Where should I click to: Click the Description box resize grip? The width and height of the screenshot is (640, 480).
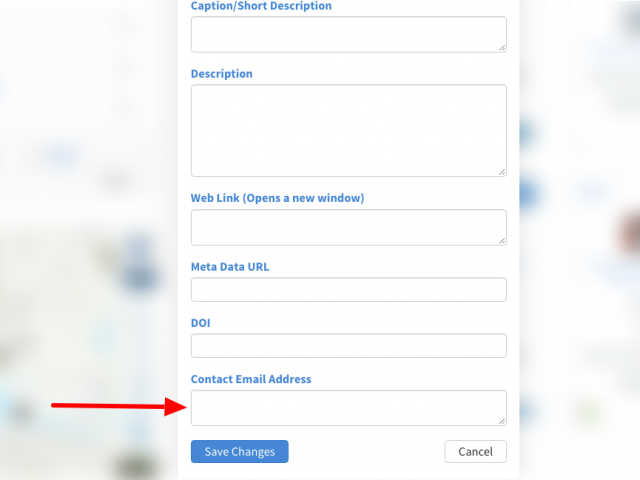(502, 172)
